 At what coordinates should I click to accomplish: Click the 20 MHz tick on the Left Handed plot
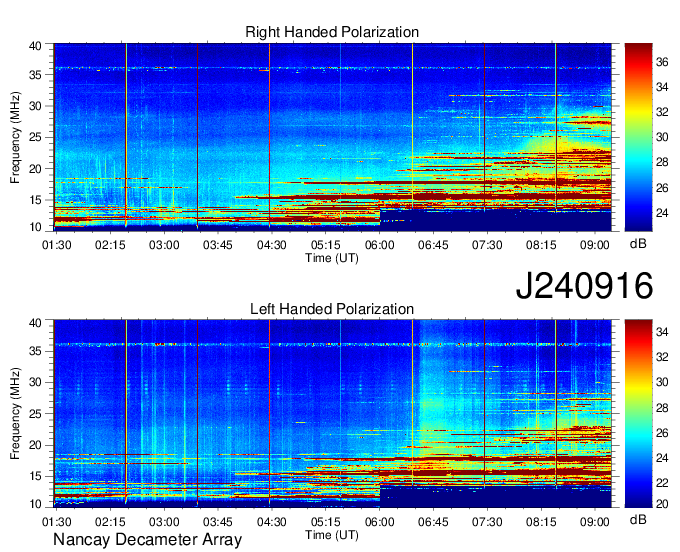pos(35,445)
